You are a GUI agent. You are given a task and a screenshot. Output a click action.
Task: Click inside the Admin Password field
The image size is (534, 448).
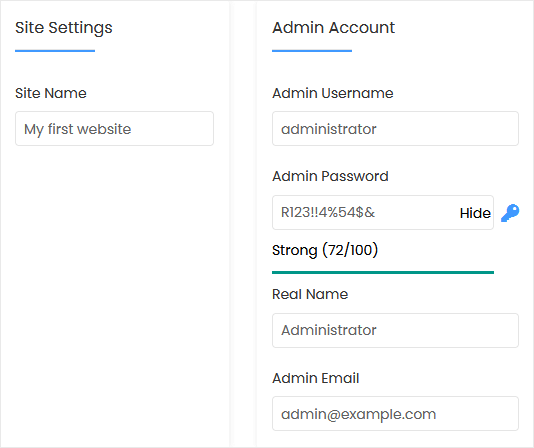364,213
